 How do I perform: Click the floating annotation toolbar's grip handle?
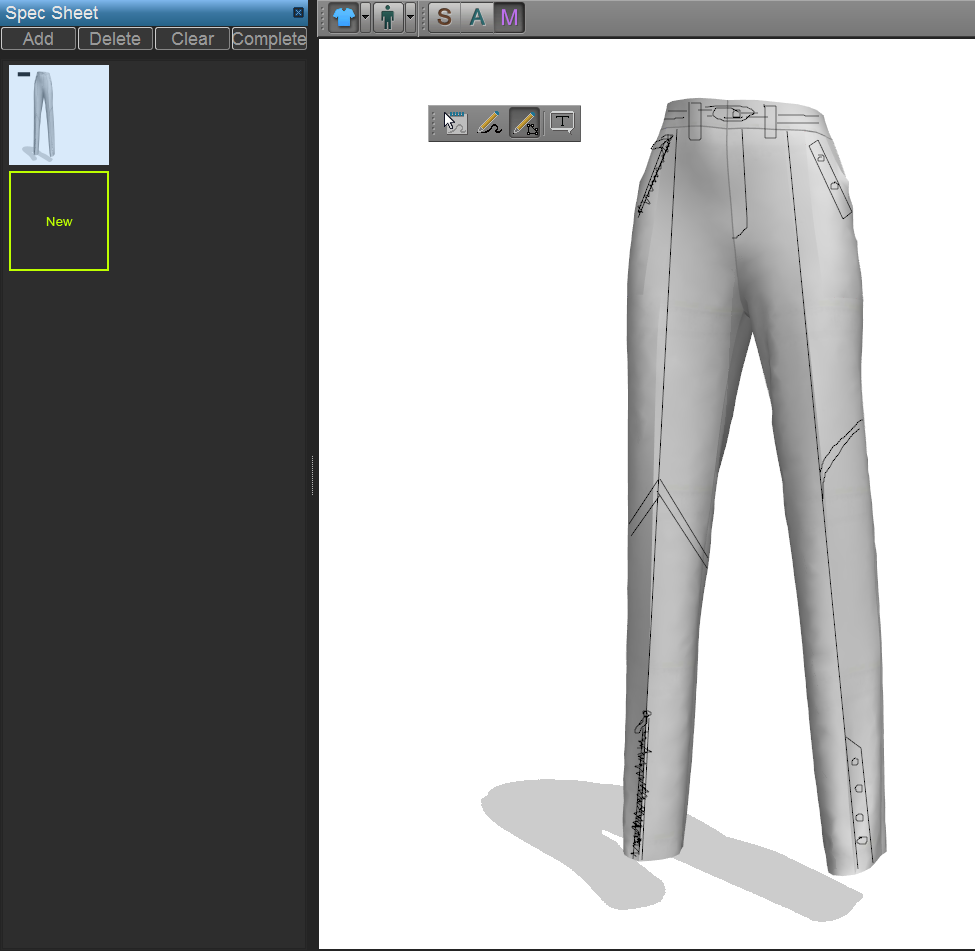(x=434, y=124)
